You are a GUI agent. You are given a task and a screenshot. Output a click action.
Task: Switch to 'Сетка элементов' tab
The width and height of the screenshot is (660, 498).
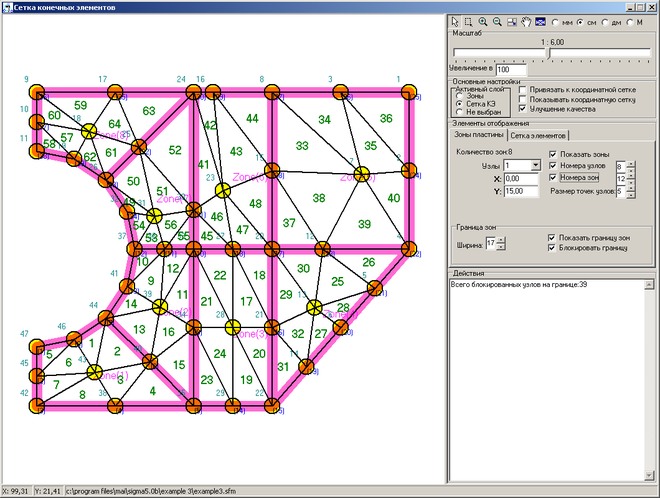(540, 135)
